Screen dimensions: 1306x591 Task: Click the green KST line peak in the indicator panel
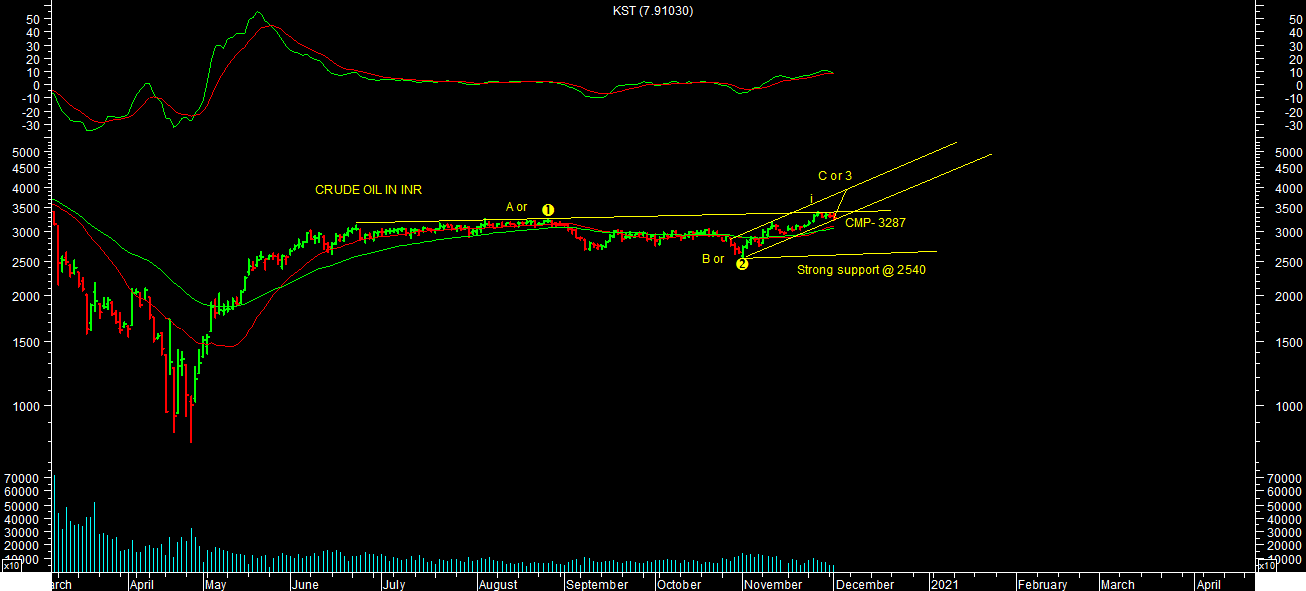pos(257,13)
